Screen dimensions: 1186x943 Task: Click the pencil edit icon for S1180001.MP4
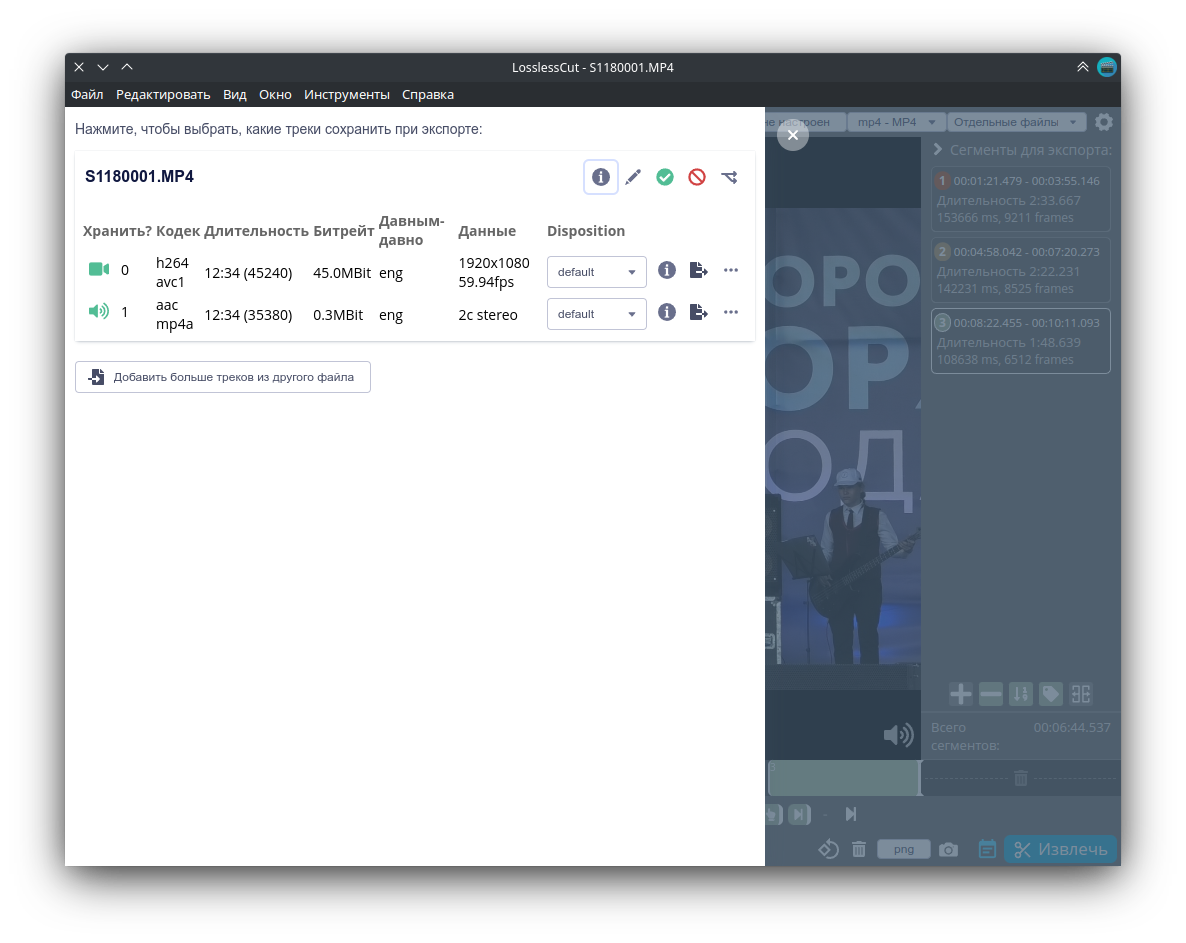633,177
